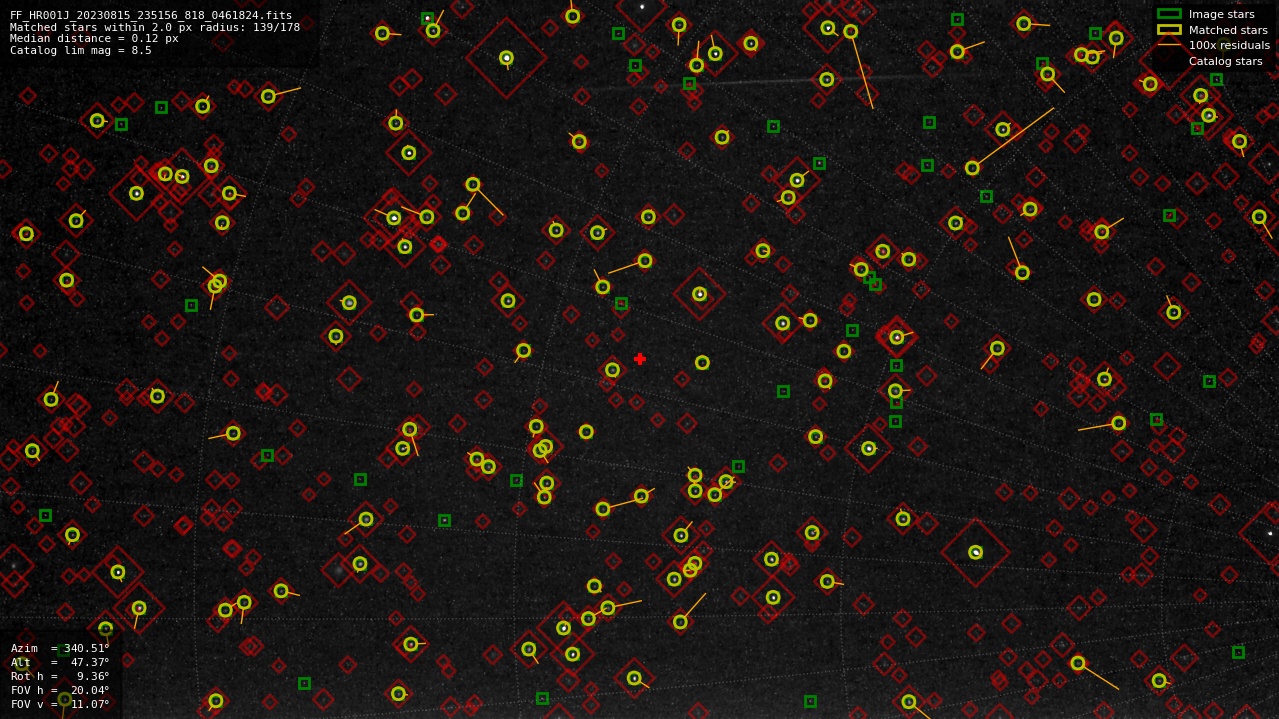Click the yellow Matched stars legend box
Viewport: 1279px width, 719px height.
click(x=1169, y=30)
